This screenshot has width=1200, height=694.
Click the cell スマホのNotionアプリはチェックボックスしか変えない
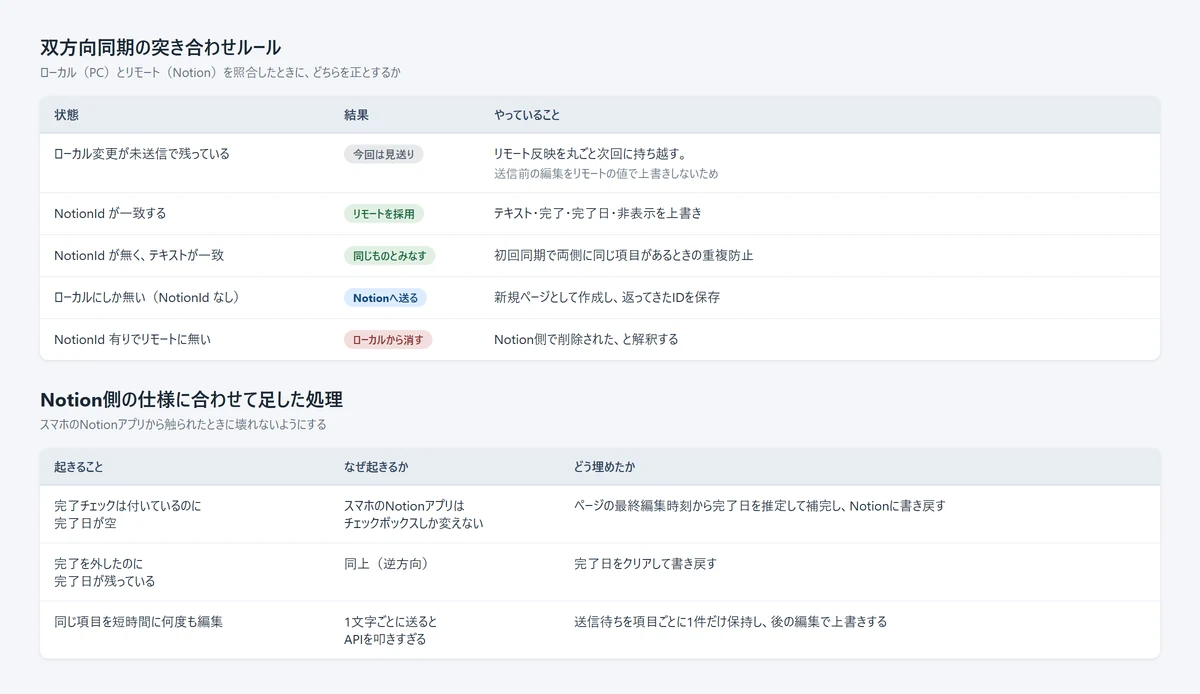(x=414, y=514)
